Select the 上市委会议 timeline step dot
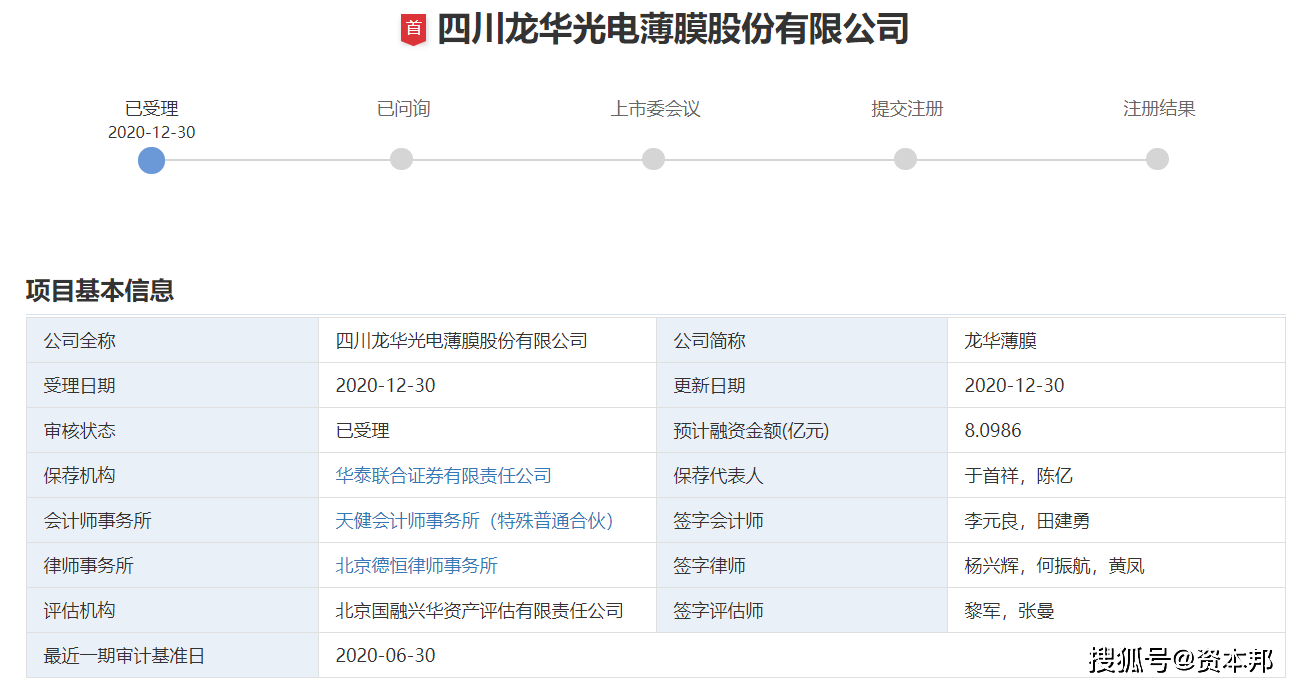Screen dimensions: 1304x688 tap(653, 159)
